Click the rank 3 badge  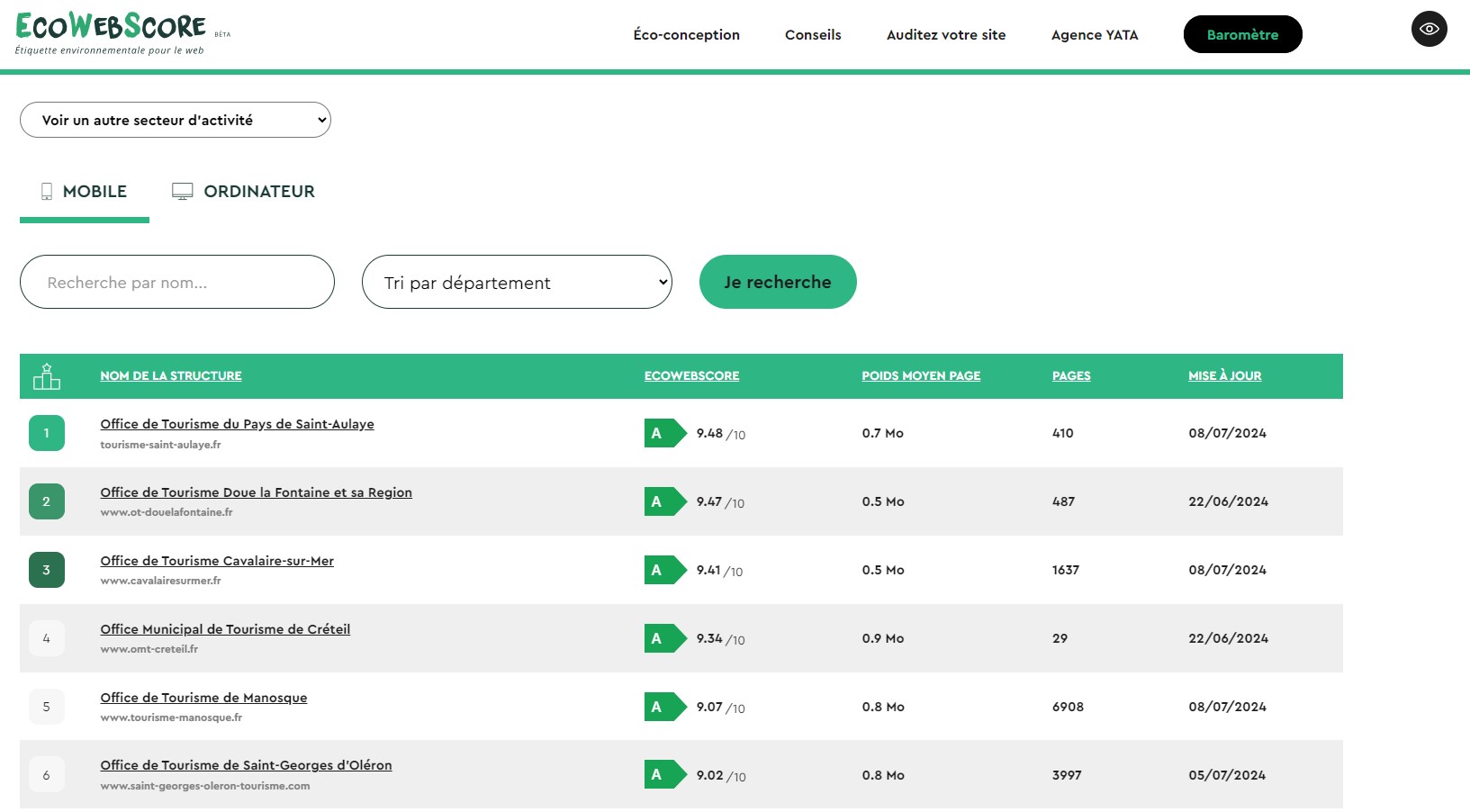pos(47,570)
